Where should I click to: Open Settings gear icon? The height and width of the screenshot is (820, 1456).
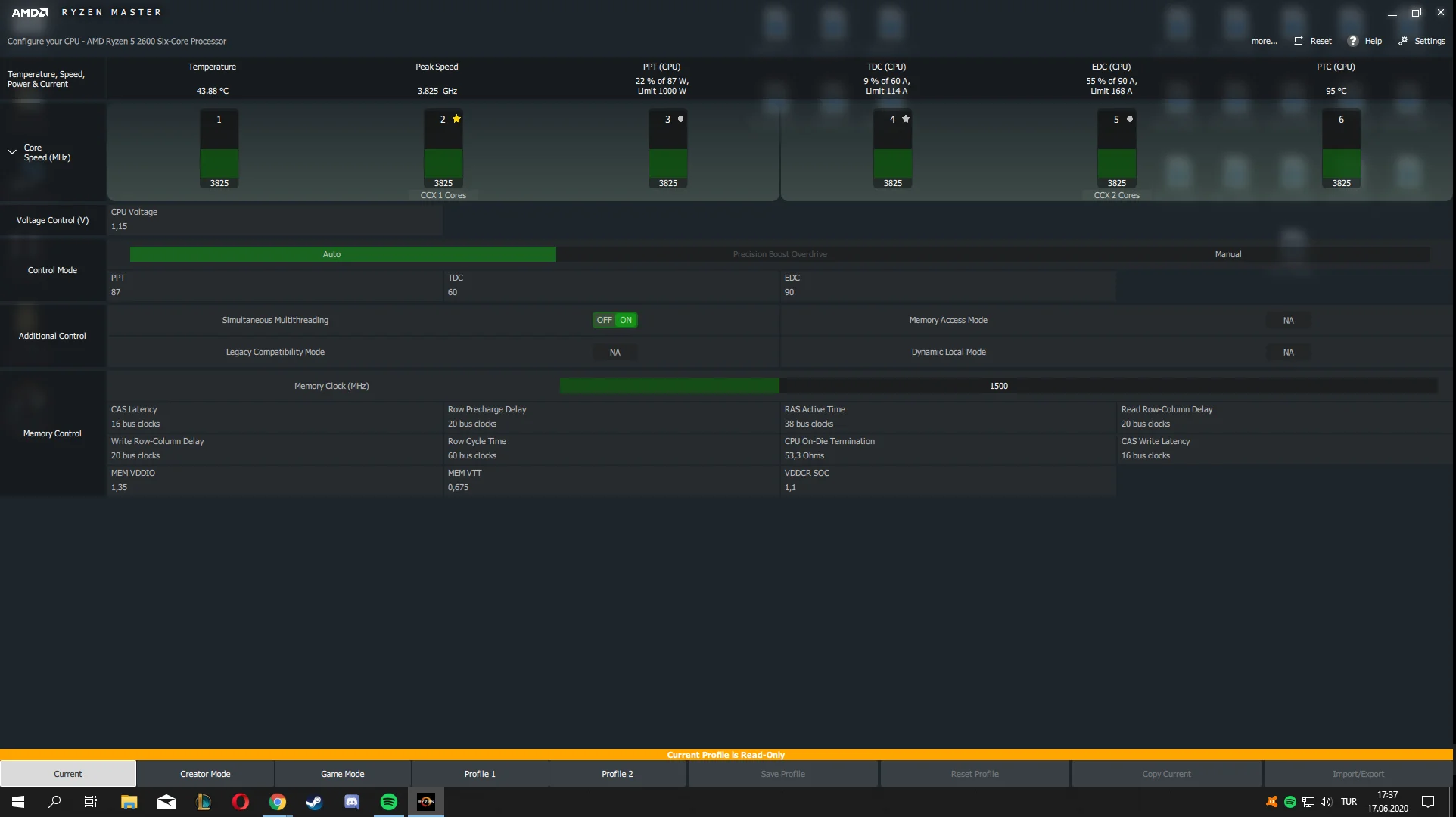click(1403, 42)
